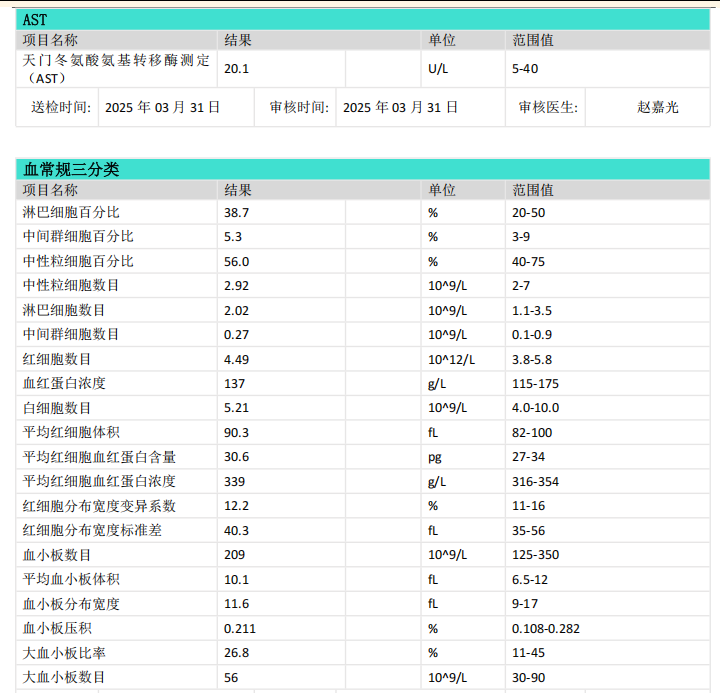The height and width of the screenshot is (693, 720).
Task: Click the reviewing doctor name 赵嘉光
Action: coord(657,107)
